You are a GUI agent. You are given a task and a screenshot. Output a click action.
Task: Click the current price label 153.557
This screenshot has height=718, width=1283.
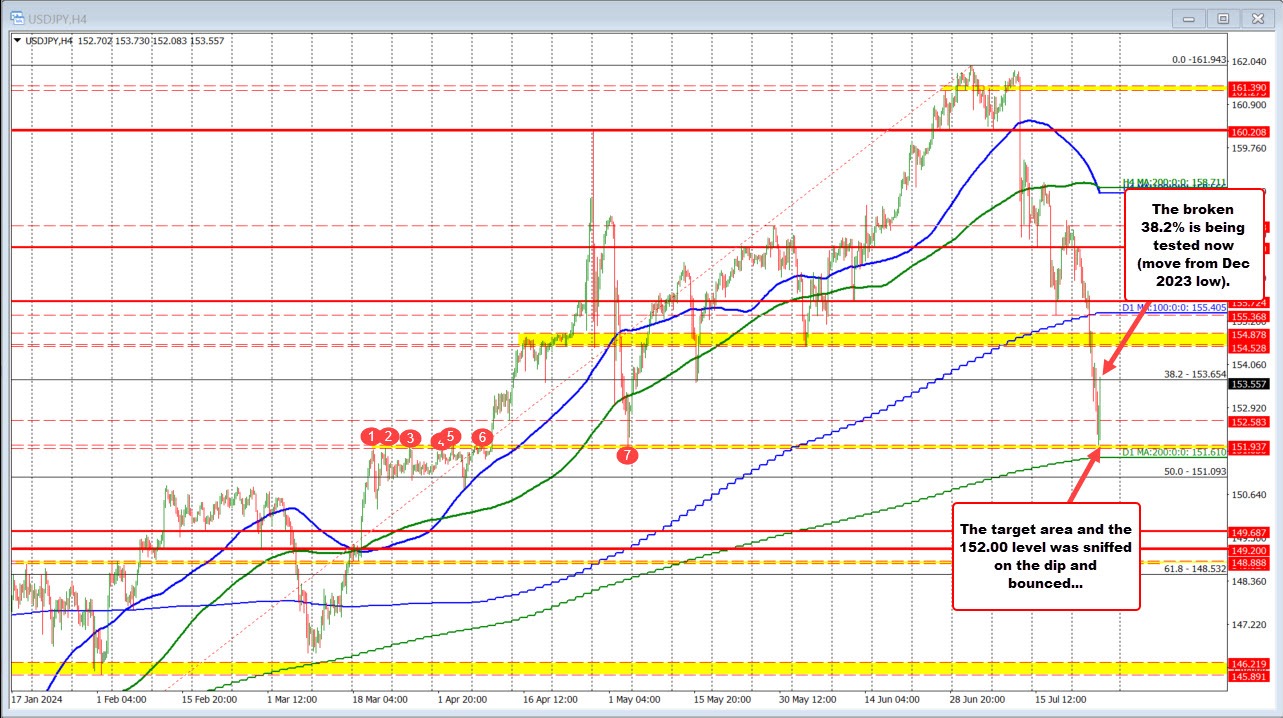click(1250, 384)
